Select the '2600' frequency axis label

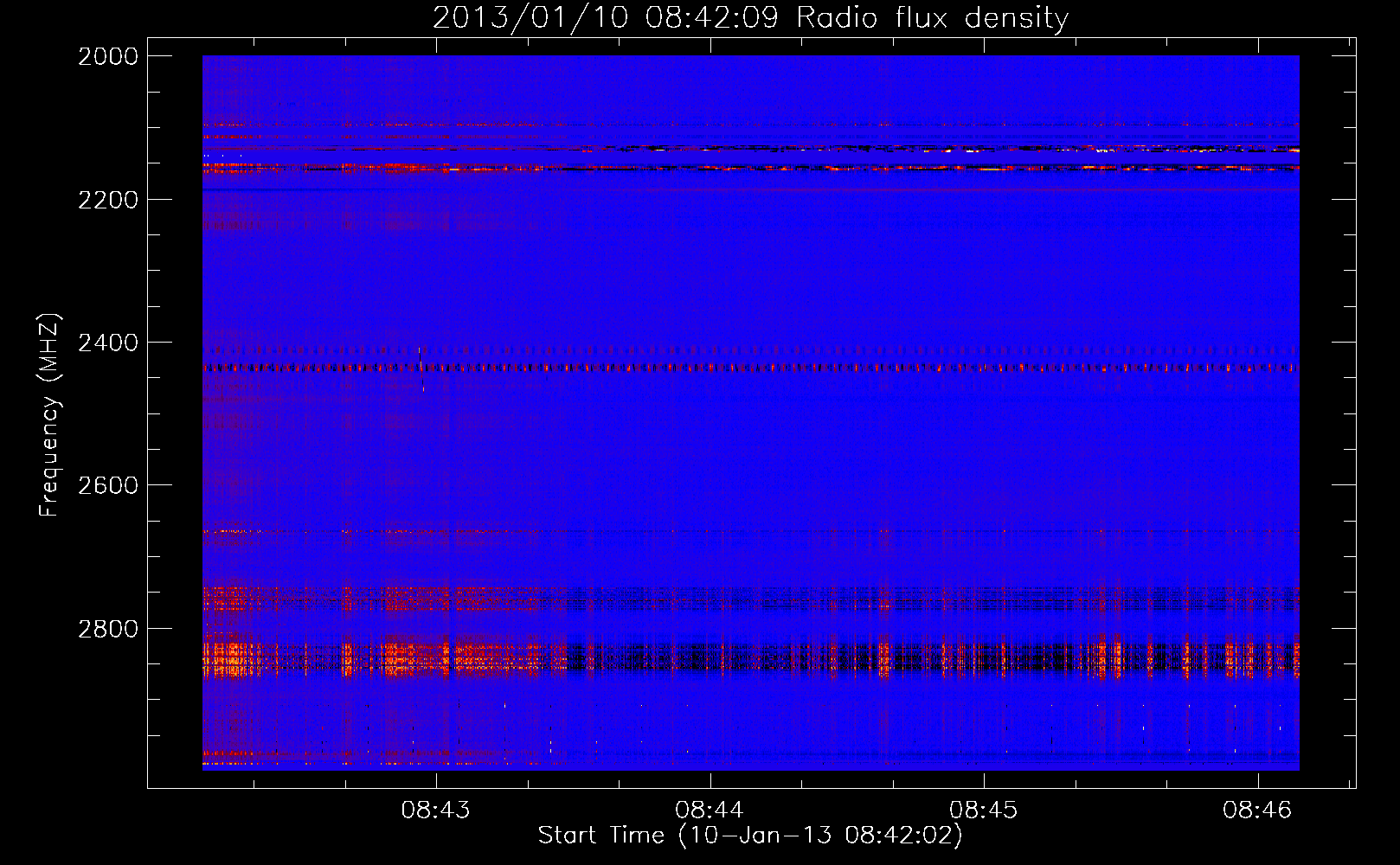[x=108, y=485]
